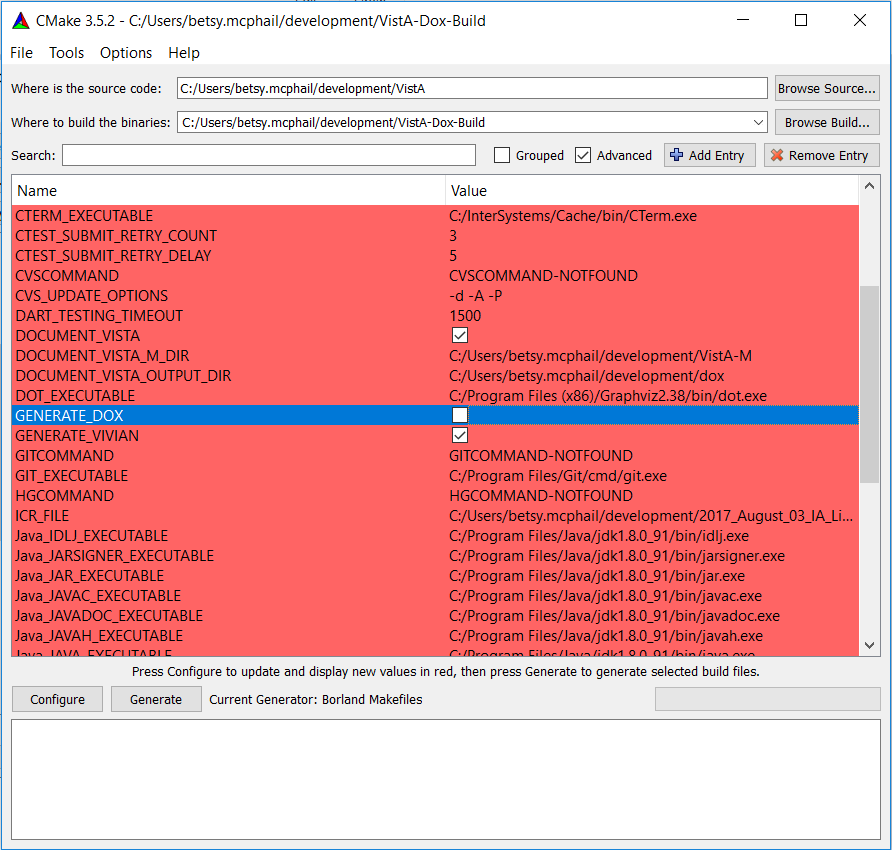Click the red X Remove Entry icon
The image size is (892, 850).
(x=777, y=155)
